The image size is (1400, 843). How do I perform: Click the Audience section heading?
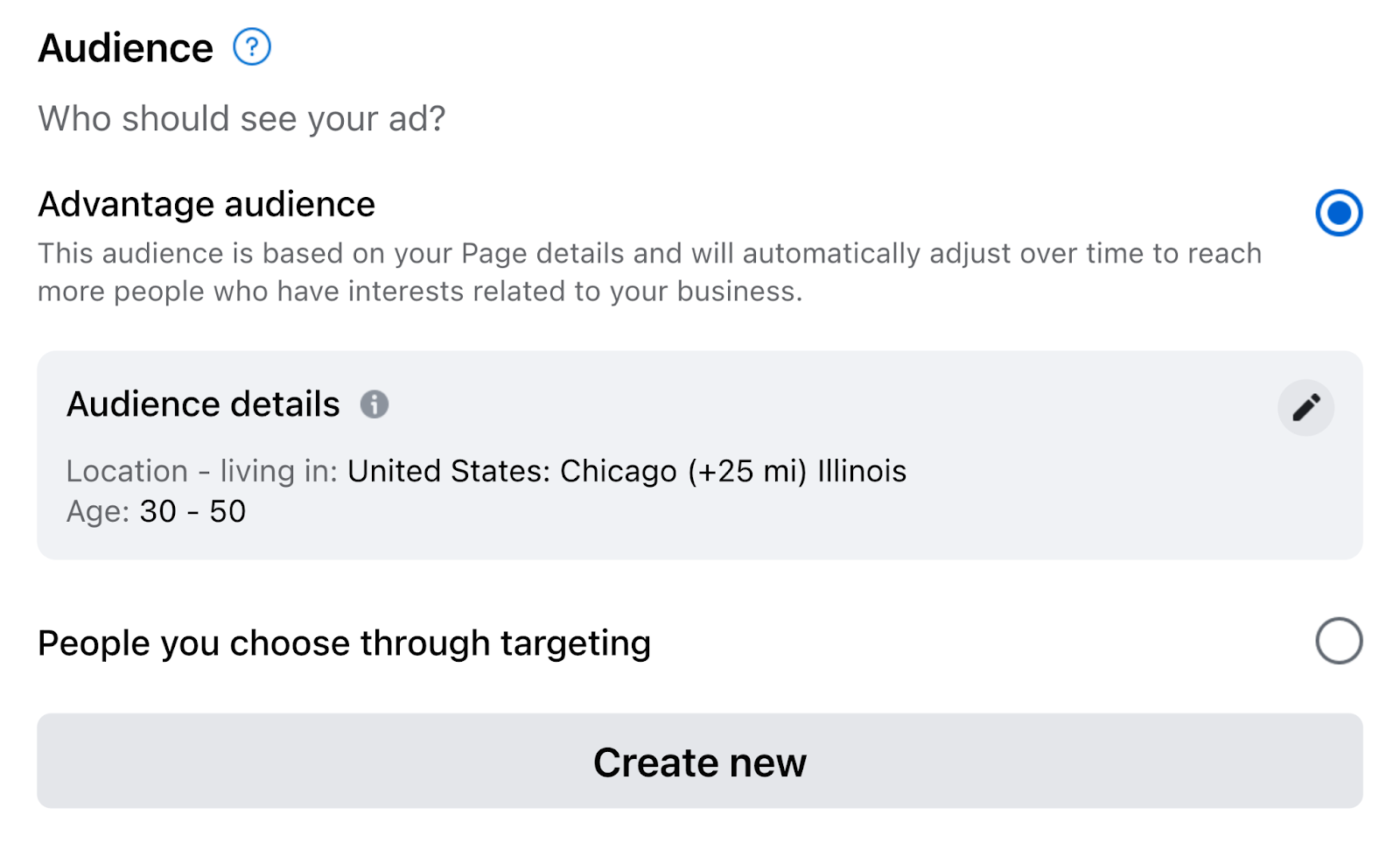coord(124,47)
